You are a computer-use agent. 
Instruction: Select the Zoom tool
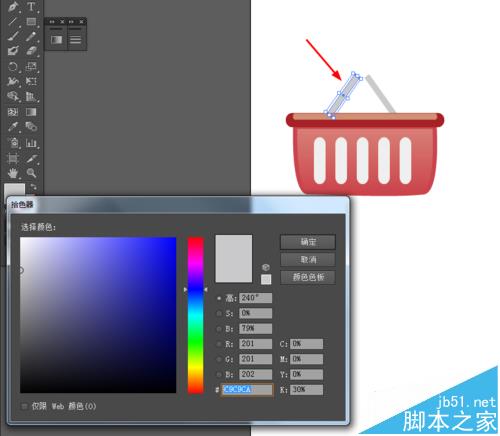click(x=31, y=173)
